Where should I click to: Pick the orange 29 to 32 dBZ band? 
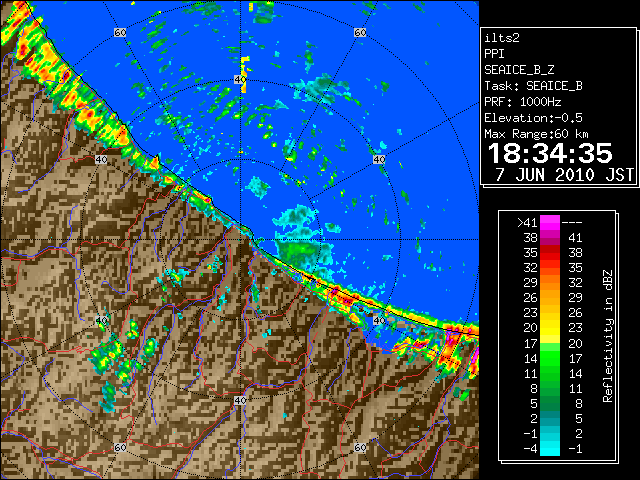[x=550, y=283]
